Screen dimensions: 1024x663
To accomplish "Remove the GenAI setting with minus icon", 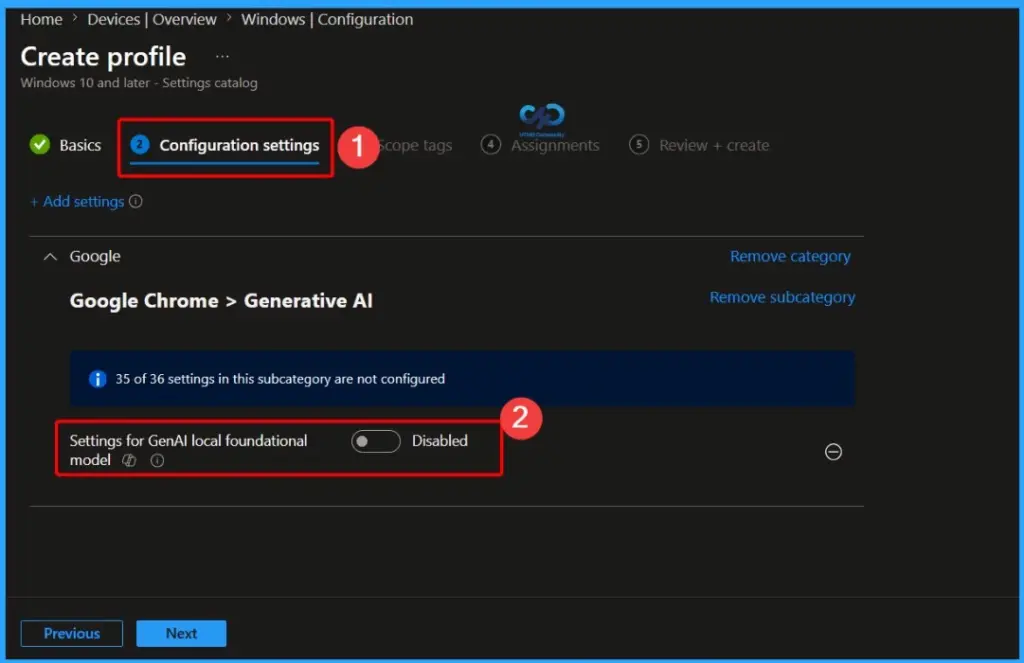I will click(833, 451).
